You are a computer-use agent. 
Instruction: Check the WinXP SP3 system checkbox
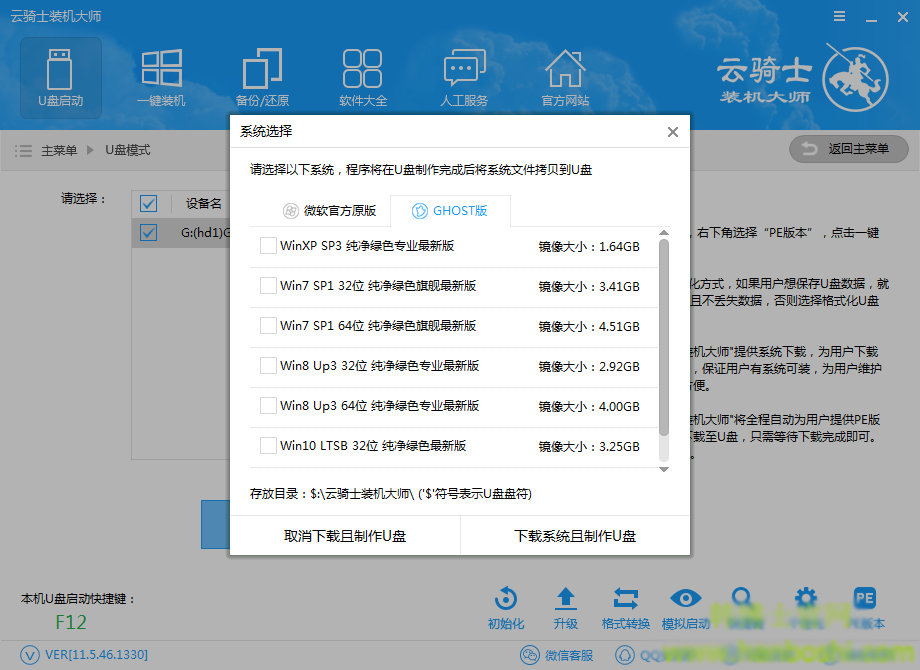[x=268, y=244]
